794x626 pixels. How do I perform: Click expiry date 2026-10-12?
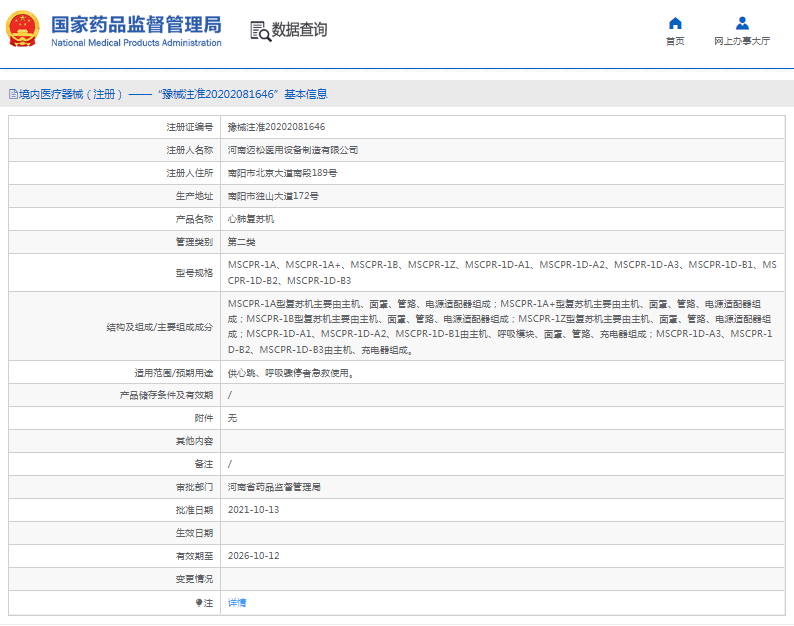point(253,556)
